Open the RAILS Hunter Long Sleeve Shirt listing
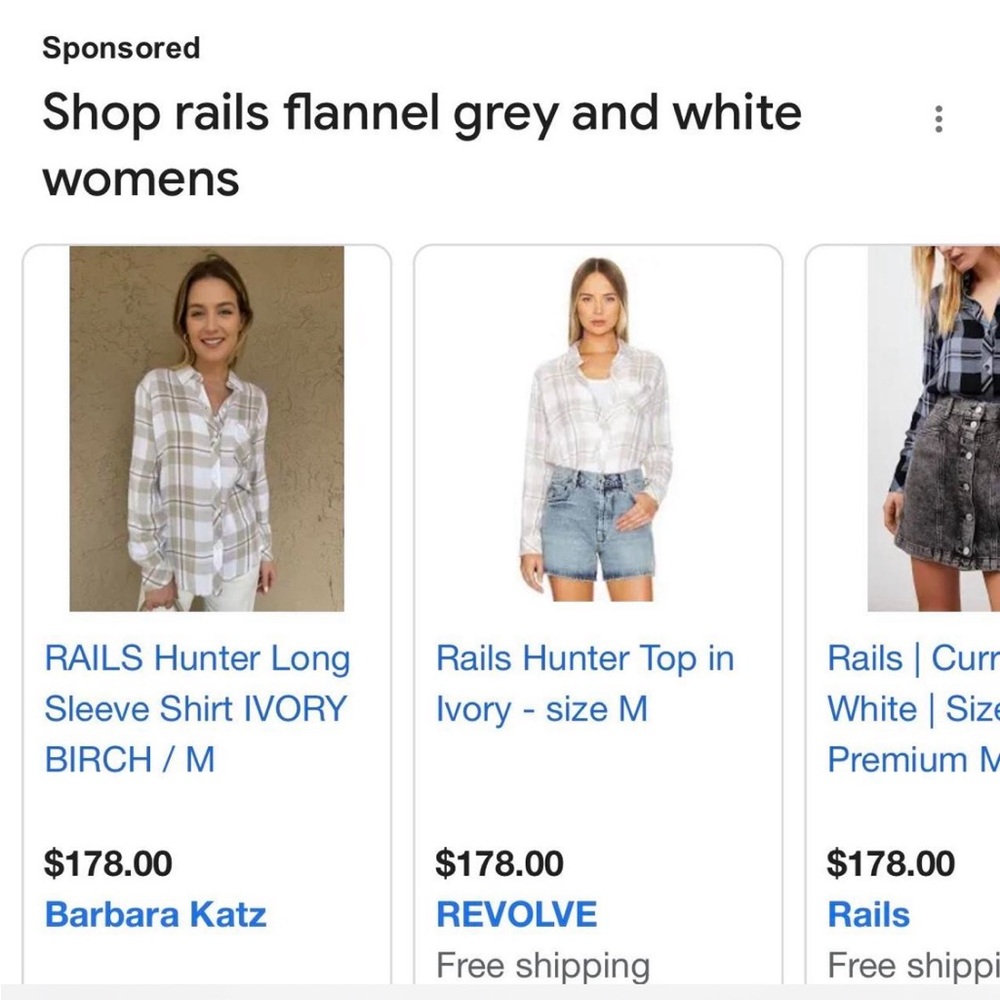1000x1000 pixels. click(197, 709)
